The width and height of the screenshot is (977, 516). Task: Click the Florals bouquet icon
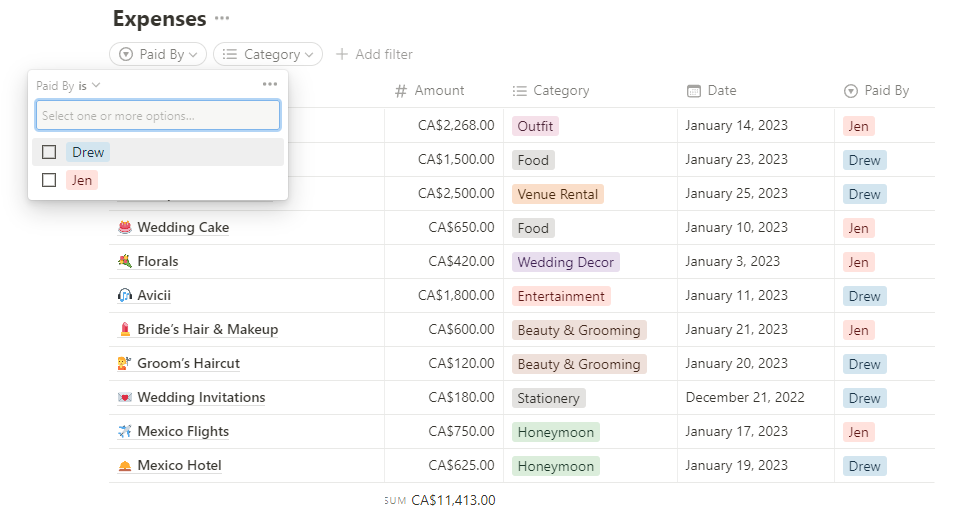pos(125,262)
